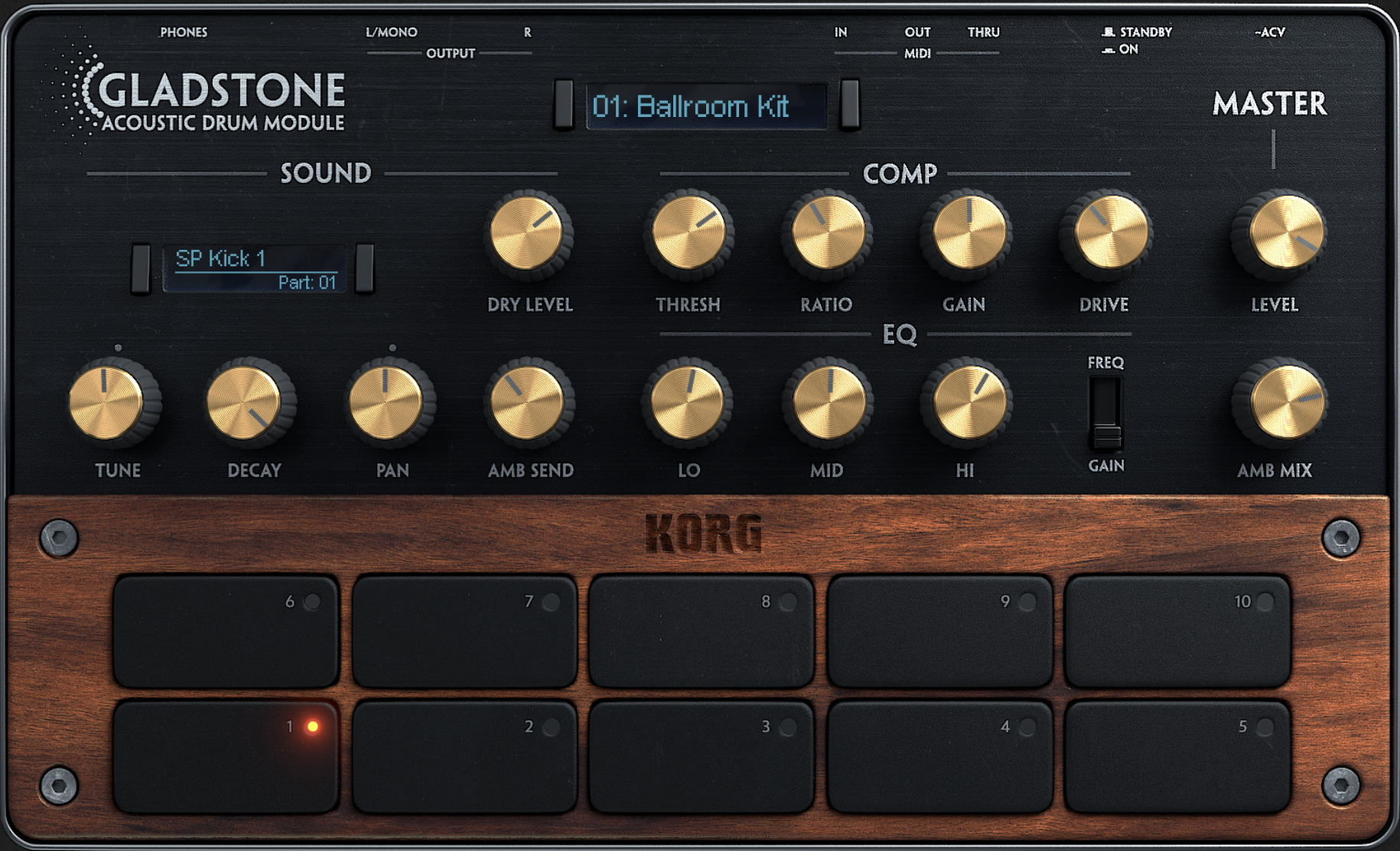The width and height of the screenshot is (1400, 851).
Task: Click the DRIVE knob
Action: [x=1109, y=233]
